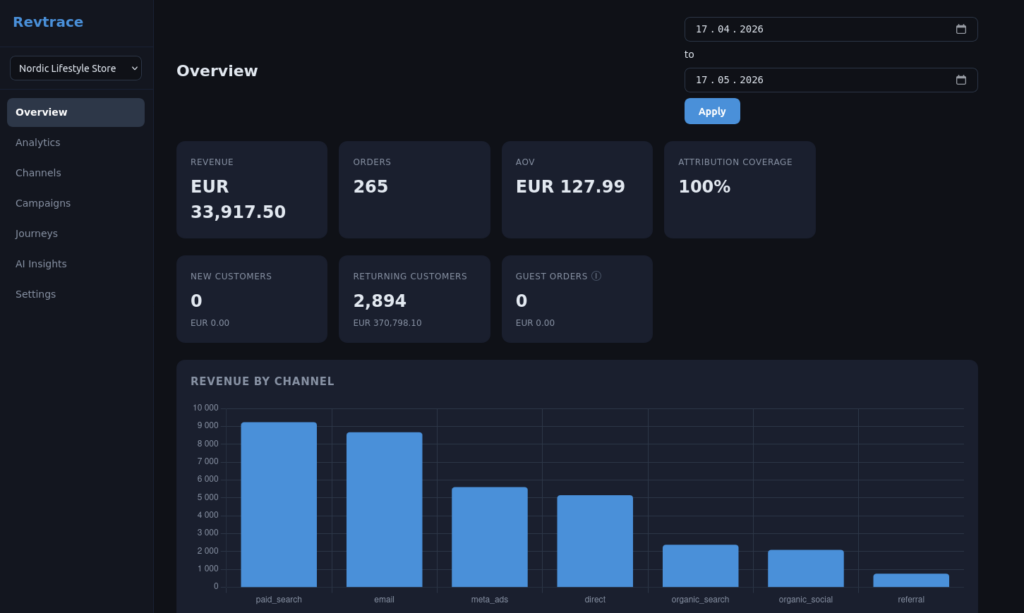Click the paid_search axis label
The image size is (1024, 613).
pos(279,599)
